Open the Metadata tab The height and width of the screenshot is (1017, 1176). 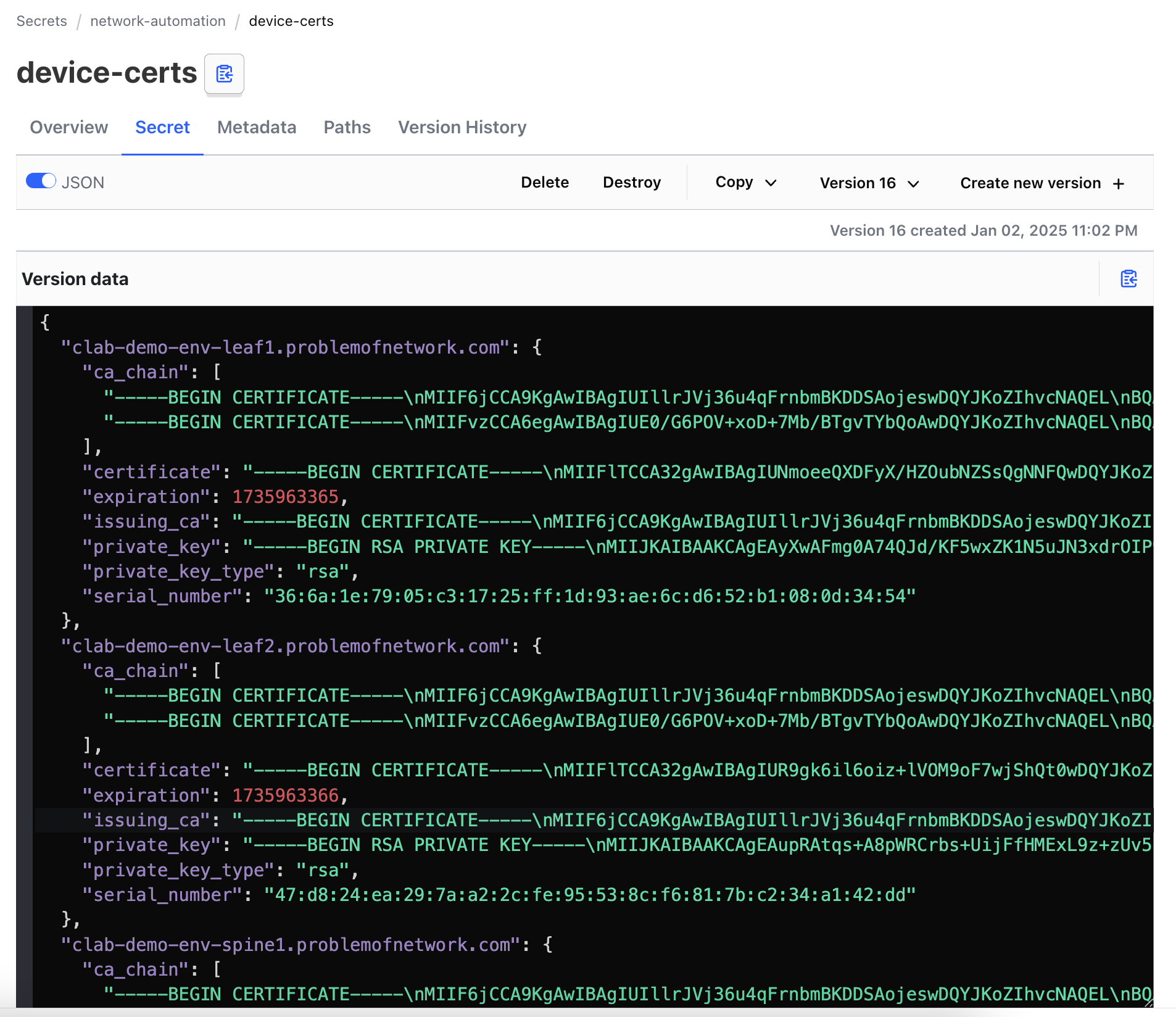point(257,127)
